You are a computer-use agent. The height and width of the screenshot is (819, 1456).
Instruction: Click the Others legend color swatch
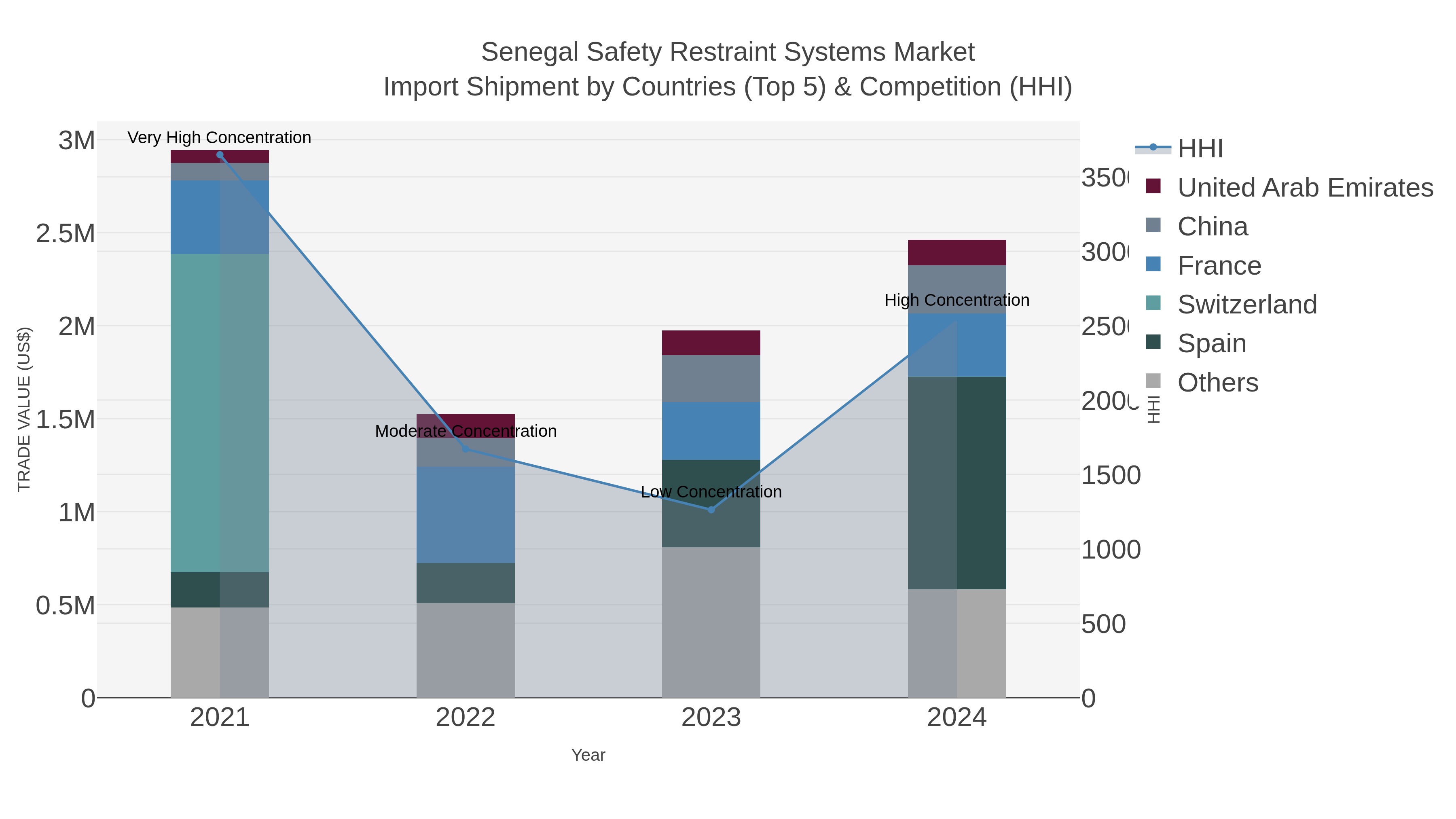[1153, 381]
